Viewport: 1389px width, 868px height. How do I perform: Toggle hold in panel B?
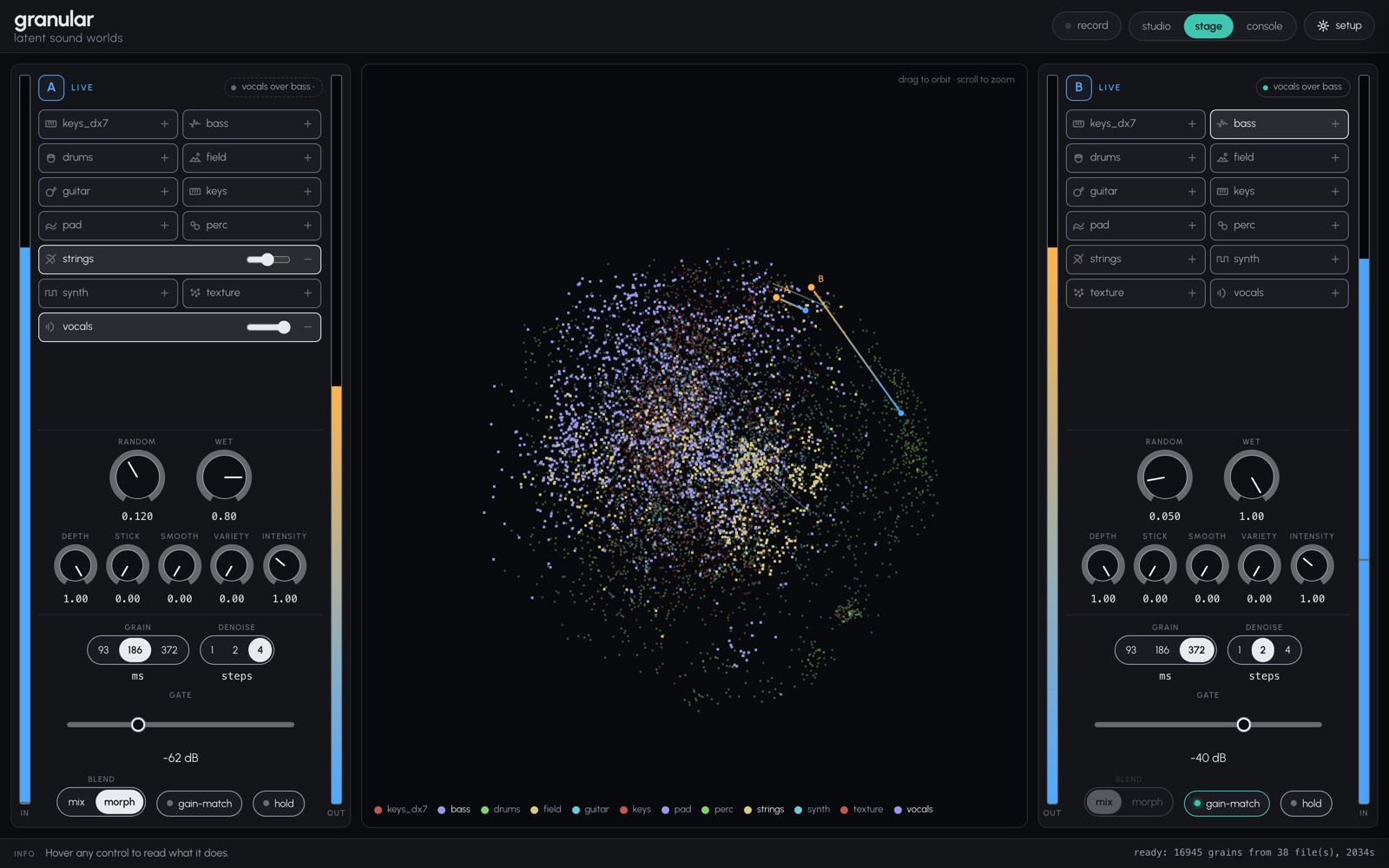1307,804
